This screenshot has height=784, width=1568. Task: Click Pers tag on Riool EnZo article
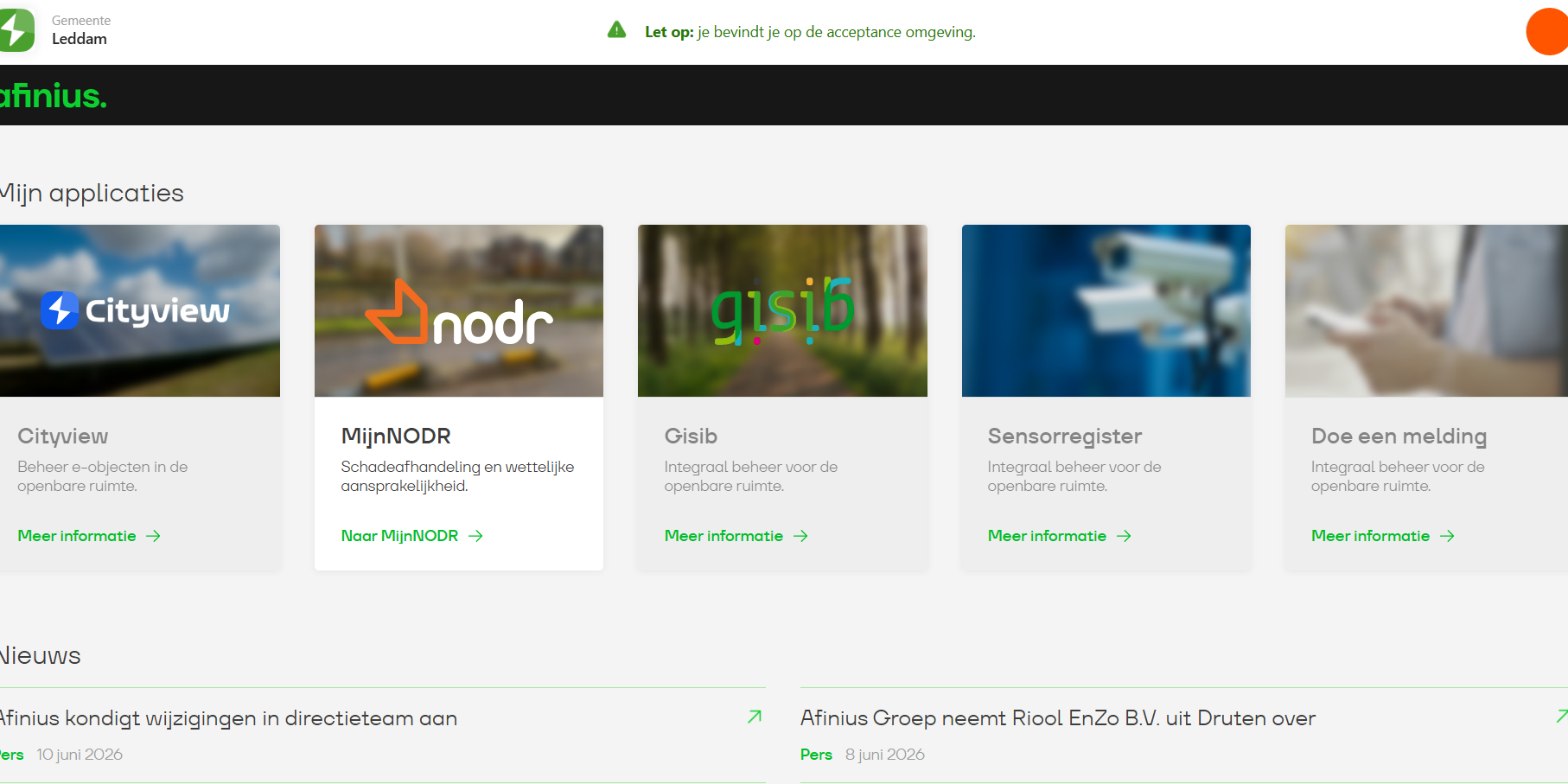816,755
